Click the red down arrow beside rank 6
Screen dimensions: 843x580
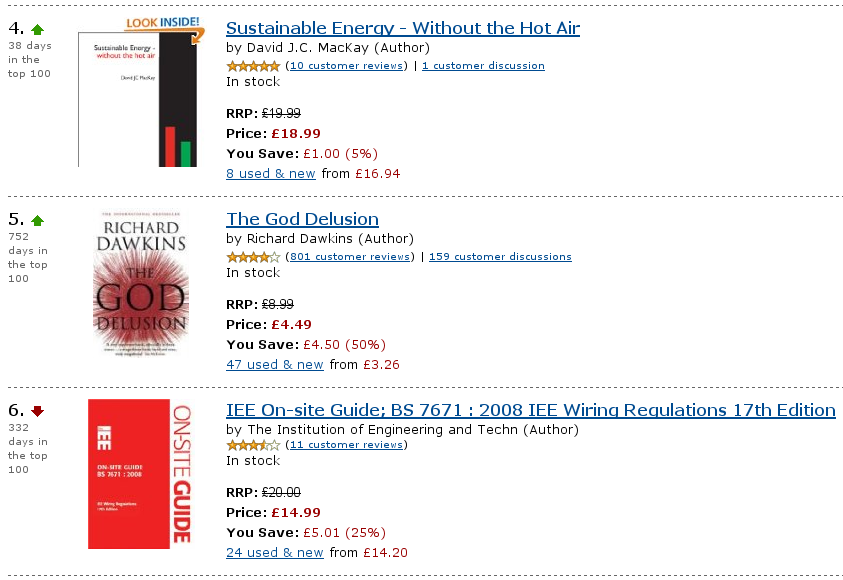(x=37, y=411)
